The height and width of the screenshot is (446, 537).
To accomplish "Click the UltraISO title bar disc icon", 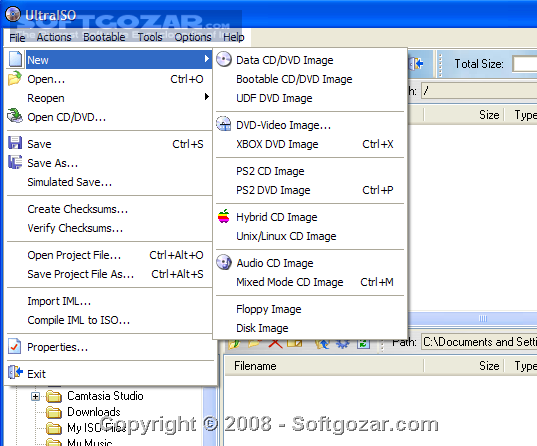I will [x=13, y=14].
